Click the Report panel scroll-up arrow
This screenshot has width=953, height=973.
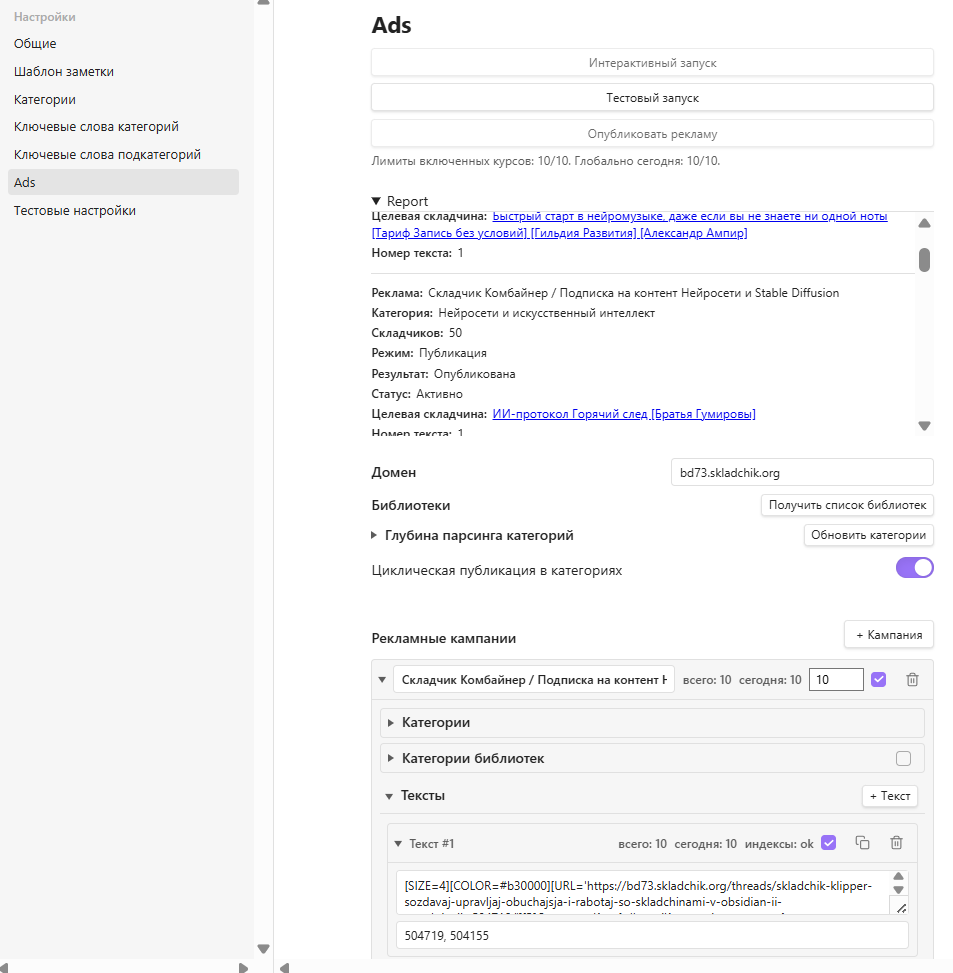pyautogui.click(x=924, y=223)
